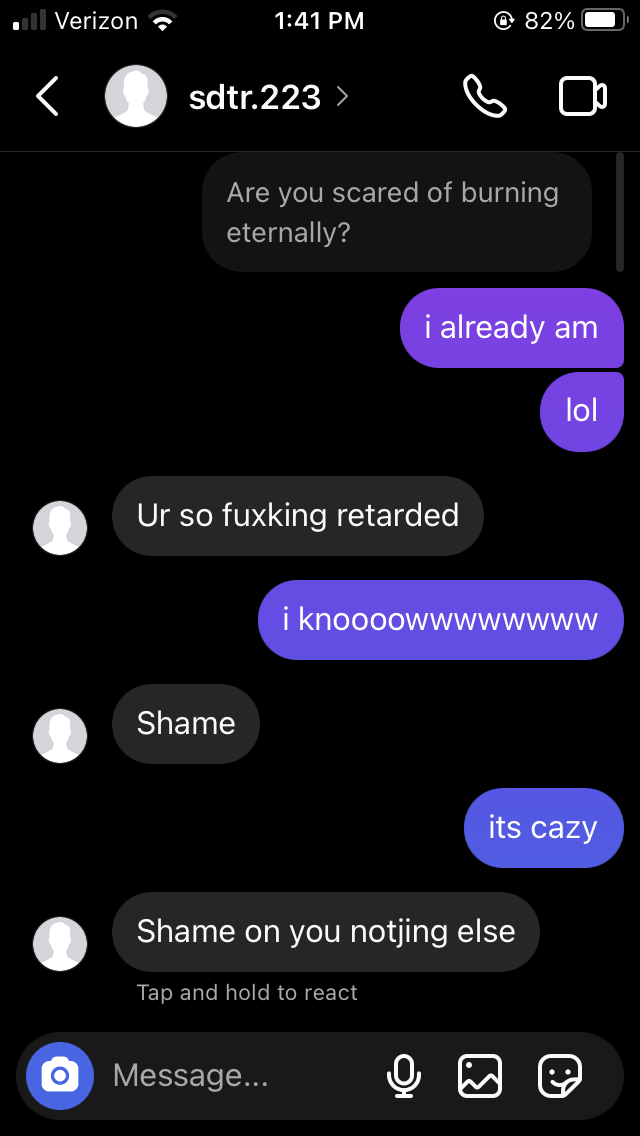Viewport: 640px width, 1136px height.
Task: Tap the sdtr.223 header profile picture
Action: tap(136, 96)
